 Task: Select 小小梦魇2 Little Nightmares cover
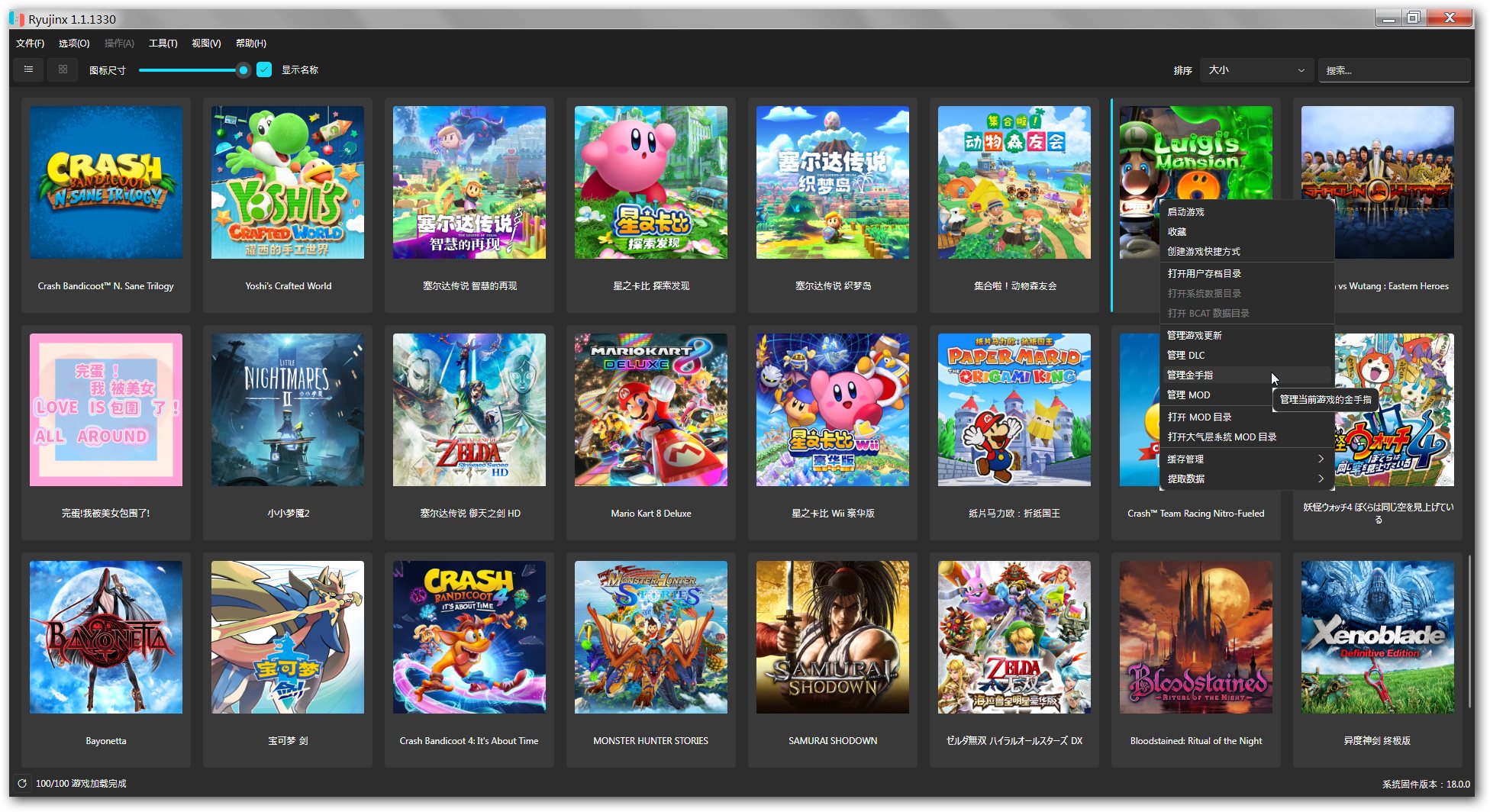[288, 410]
